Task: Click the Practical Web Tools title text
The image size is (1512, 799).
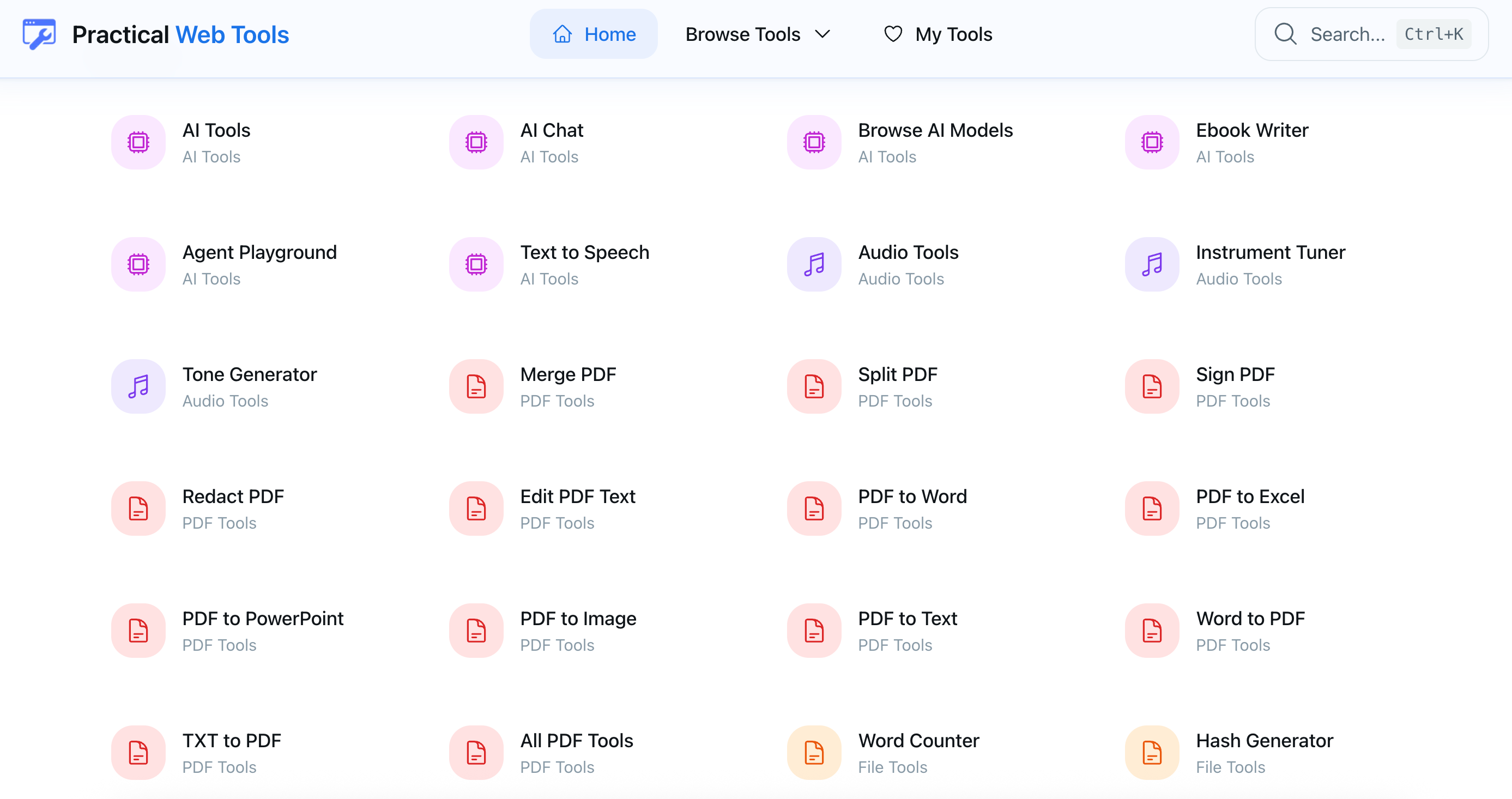Action: pyautogui.click(x=180, y=35)
